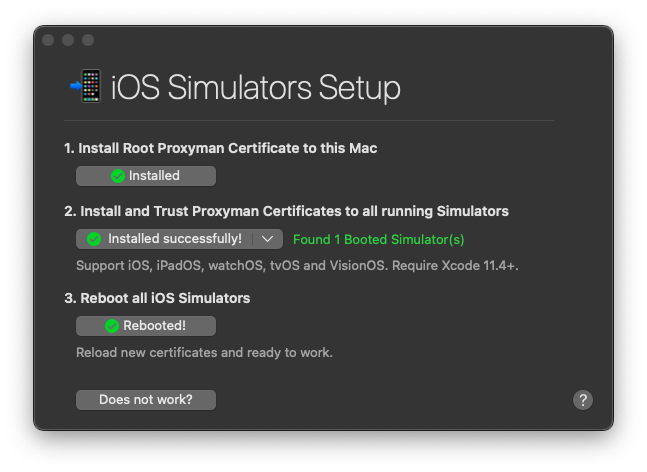Viewport: 647px width, 472px height.
Task: Open the Does not work? help
Action: (x=146, y=400)
